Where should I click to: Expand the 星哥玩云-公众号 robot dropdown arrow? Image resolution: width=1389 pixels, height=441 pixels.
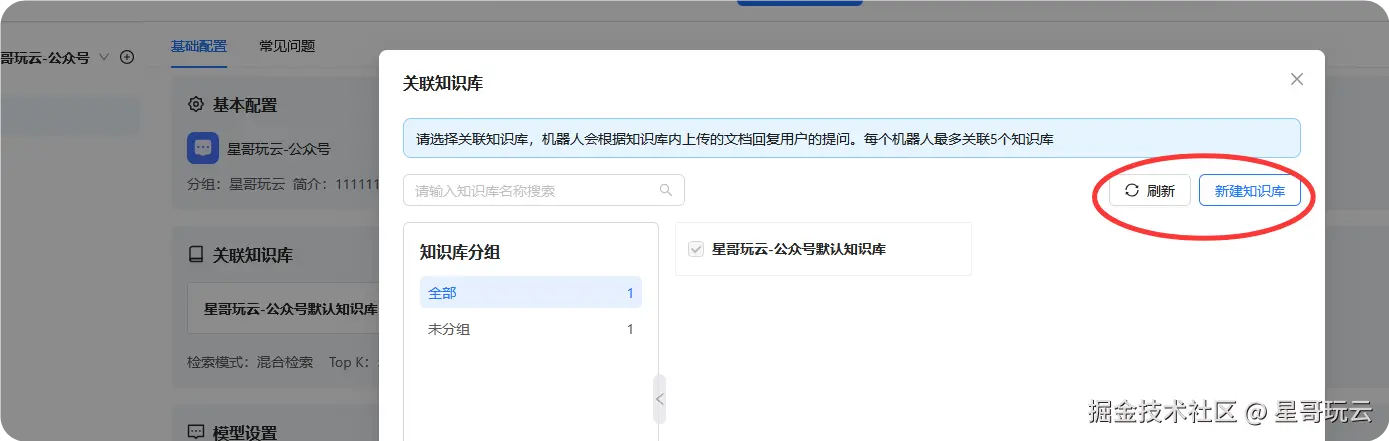tap(104, 57)
